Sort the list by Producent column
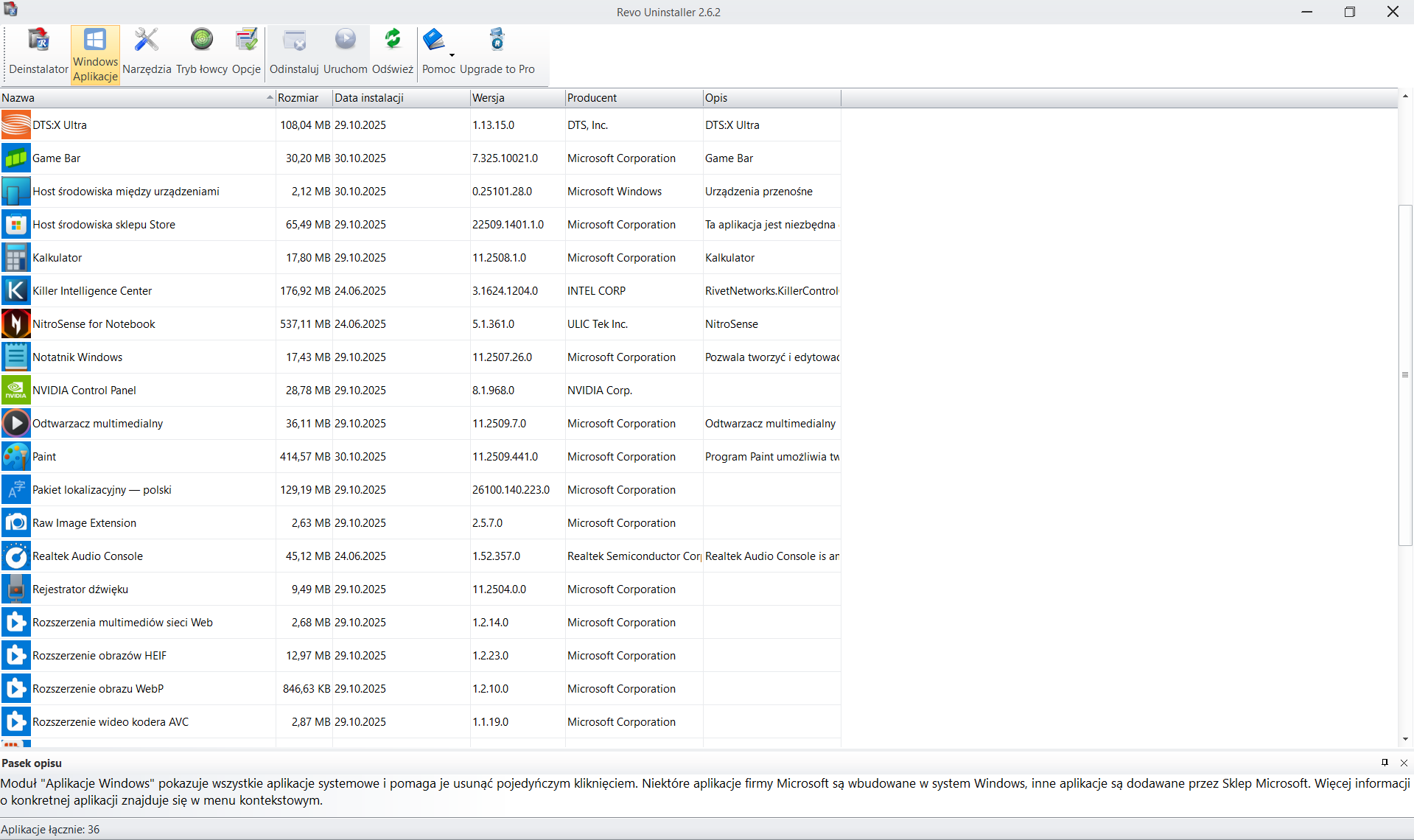1414x840 pixels. (634, 98)
